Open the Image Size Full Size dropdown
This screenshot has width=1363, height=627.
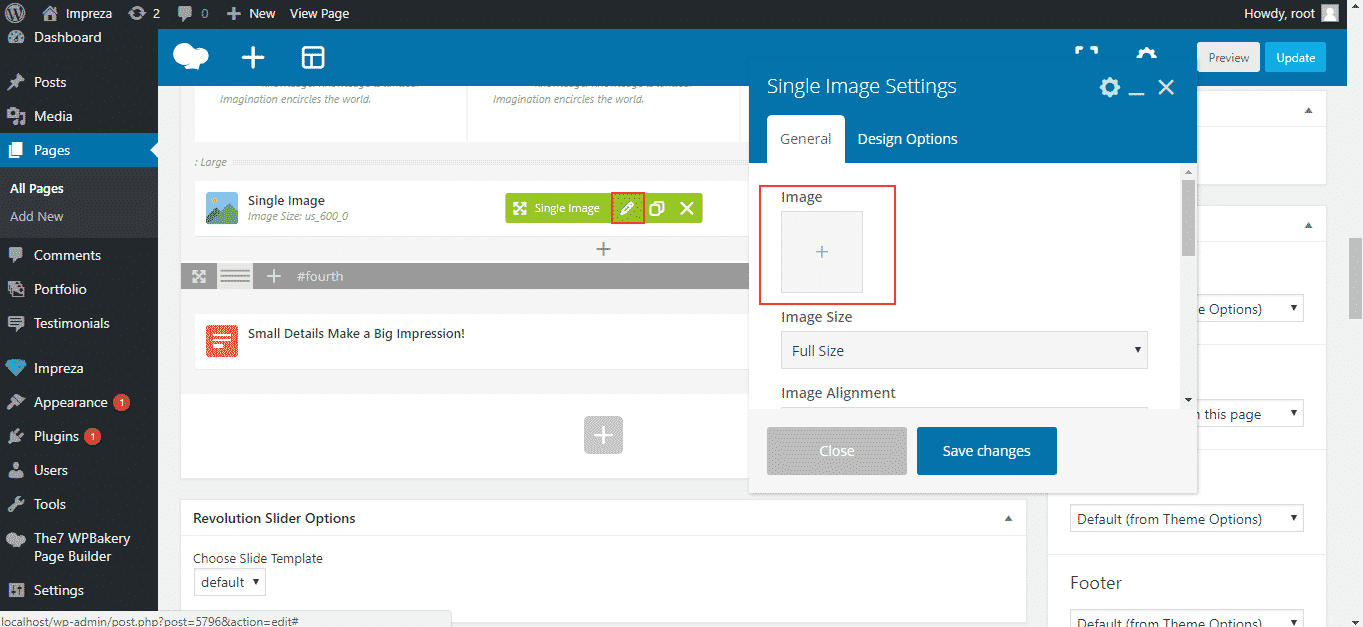click(964, 351)
